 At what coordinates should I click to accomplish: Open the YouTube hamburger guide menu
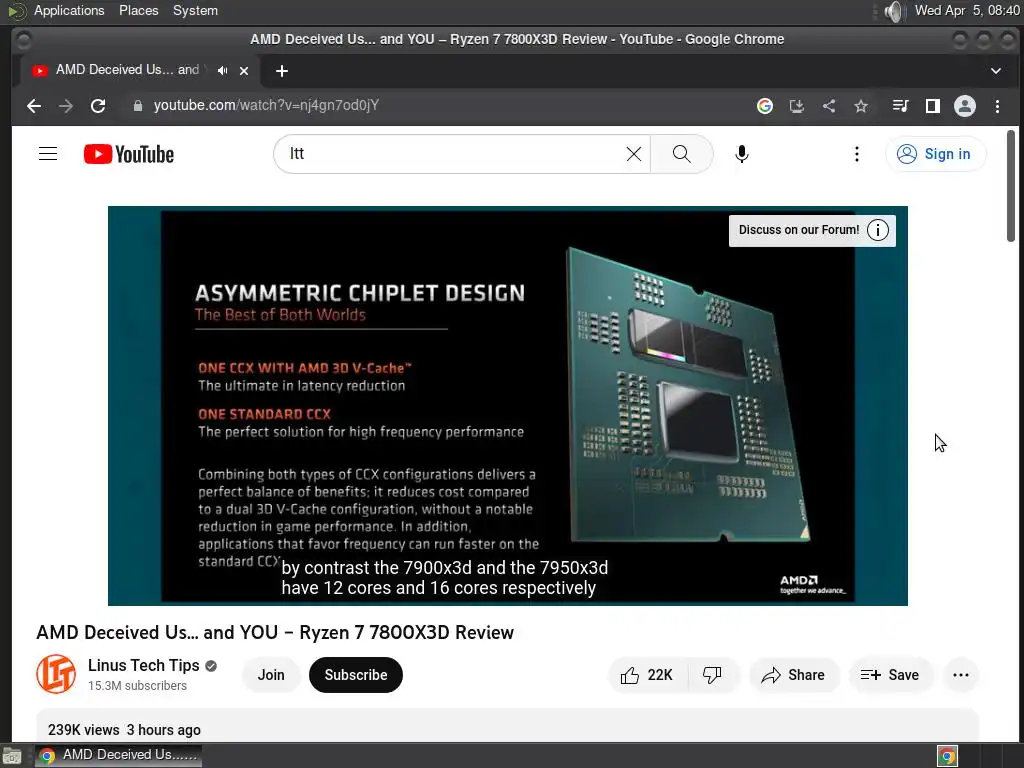[x=48, y=154]
